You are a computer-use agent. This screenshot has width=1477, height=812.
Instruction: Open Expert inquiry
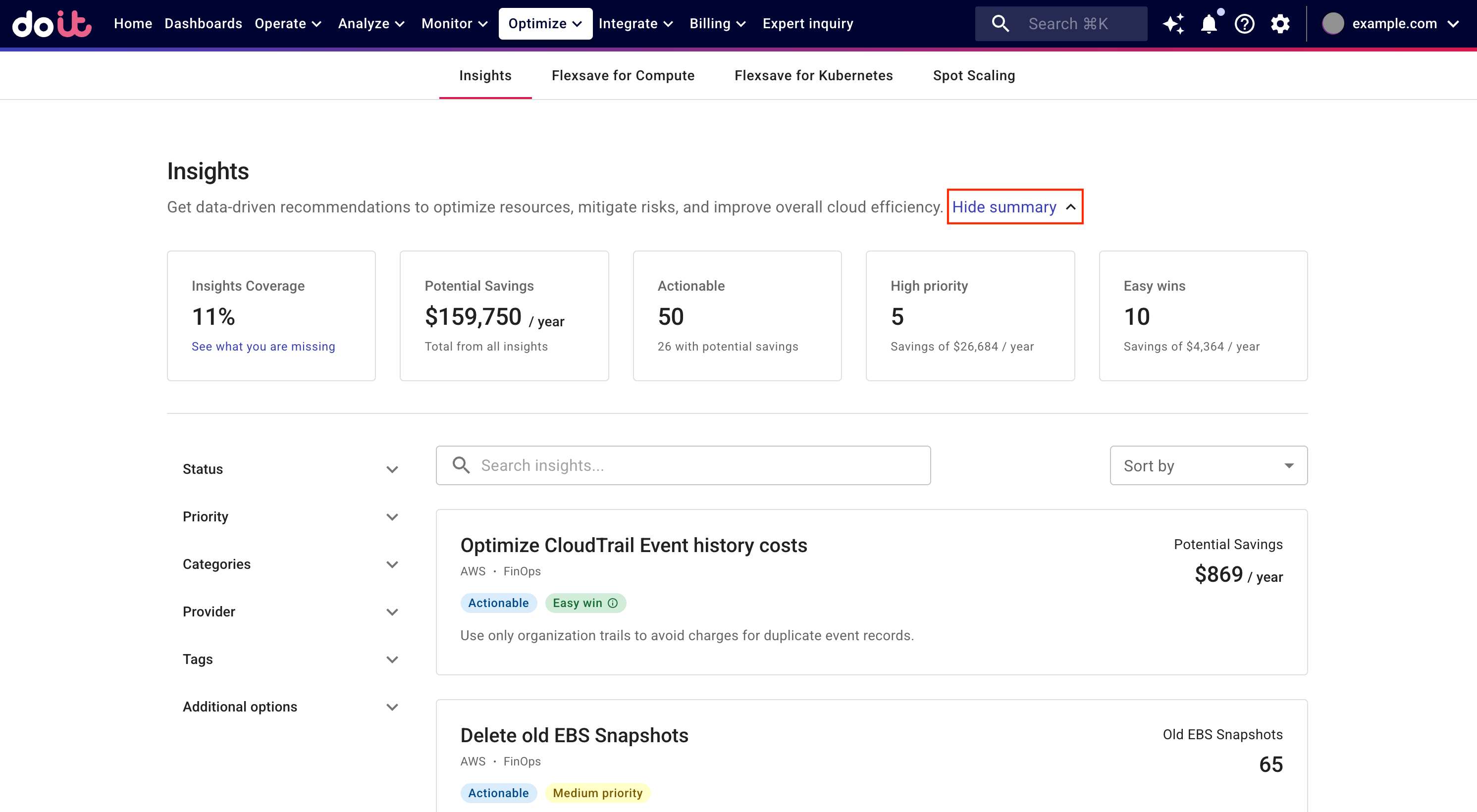tap(807, 23)
